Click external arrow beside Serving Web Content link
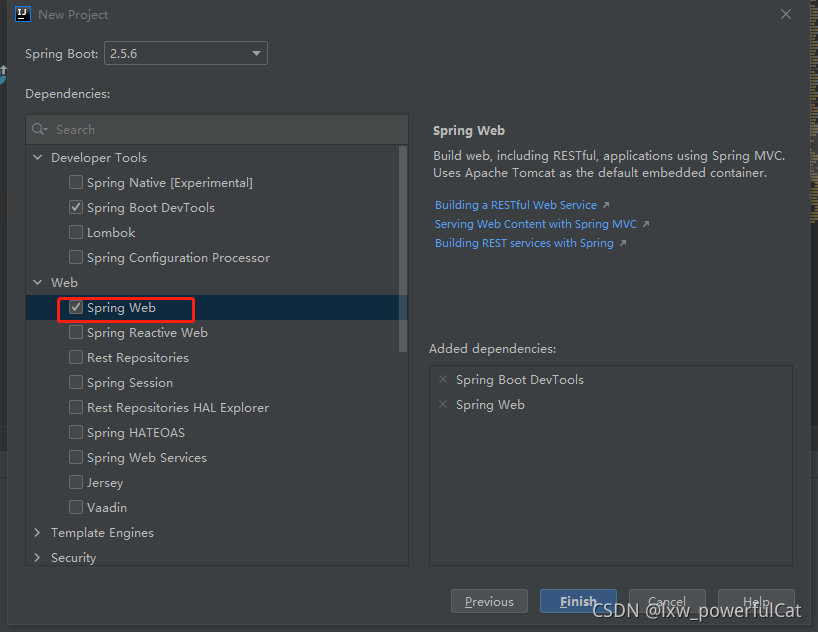Screen dimensions: 818x632 tap(646, 224)
